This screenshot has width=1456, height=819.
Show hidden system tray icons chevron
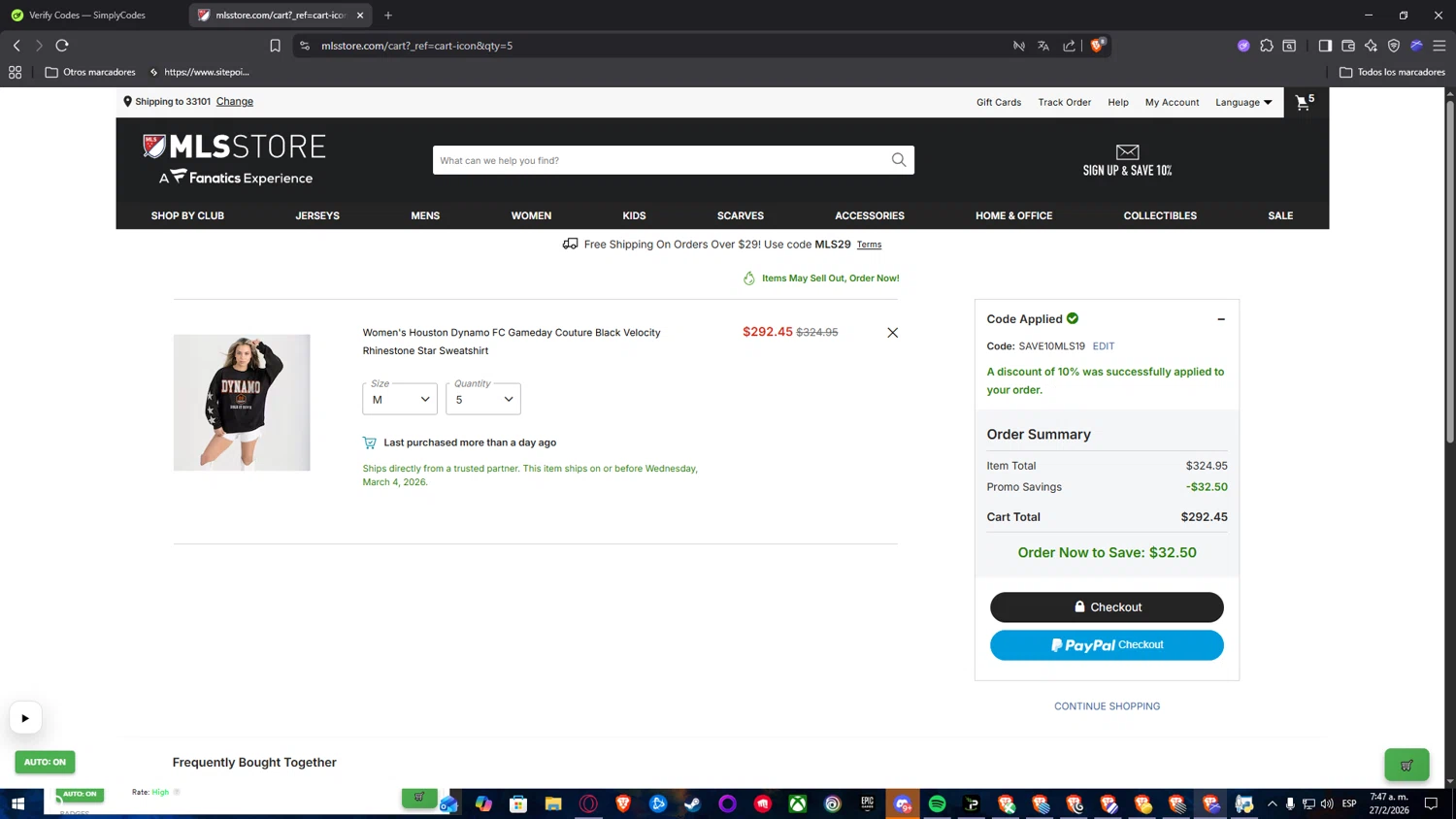[x=1272, y=803]
